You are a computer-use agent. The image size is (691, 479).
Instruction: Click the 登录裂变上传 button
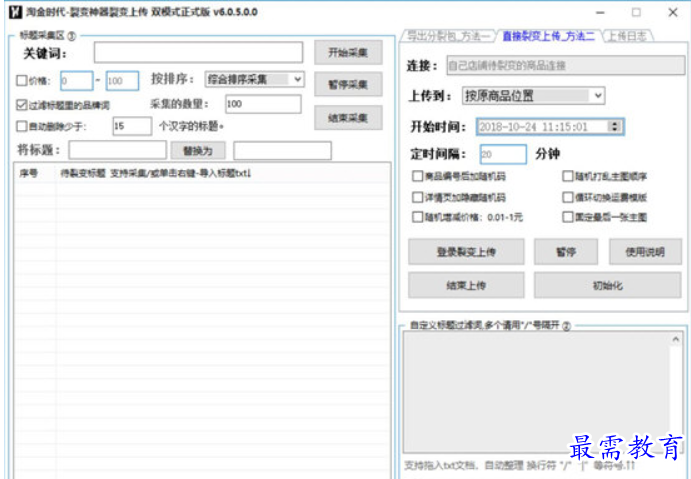coord(466,252)
